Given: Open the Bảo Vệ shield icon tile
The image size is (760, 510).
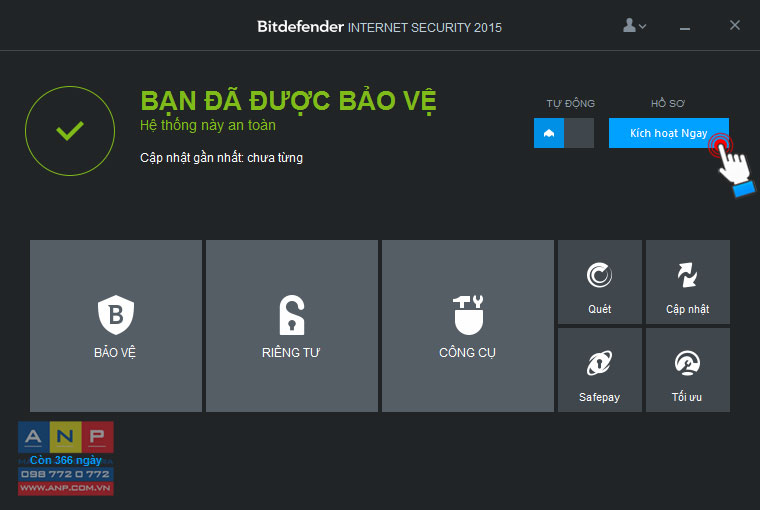Looking at the screenshot, I should coord(115,315).
